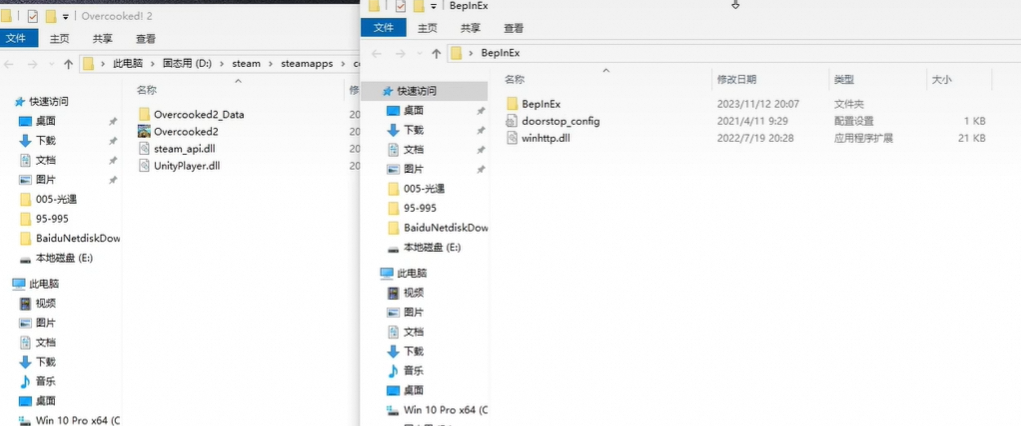
Task: Click the Properties checkmark icon in Overcooked! 2 title bar
Action: 33,16
